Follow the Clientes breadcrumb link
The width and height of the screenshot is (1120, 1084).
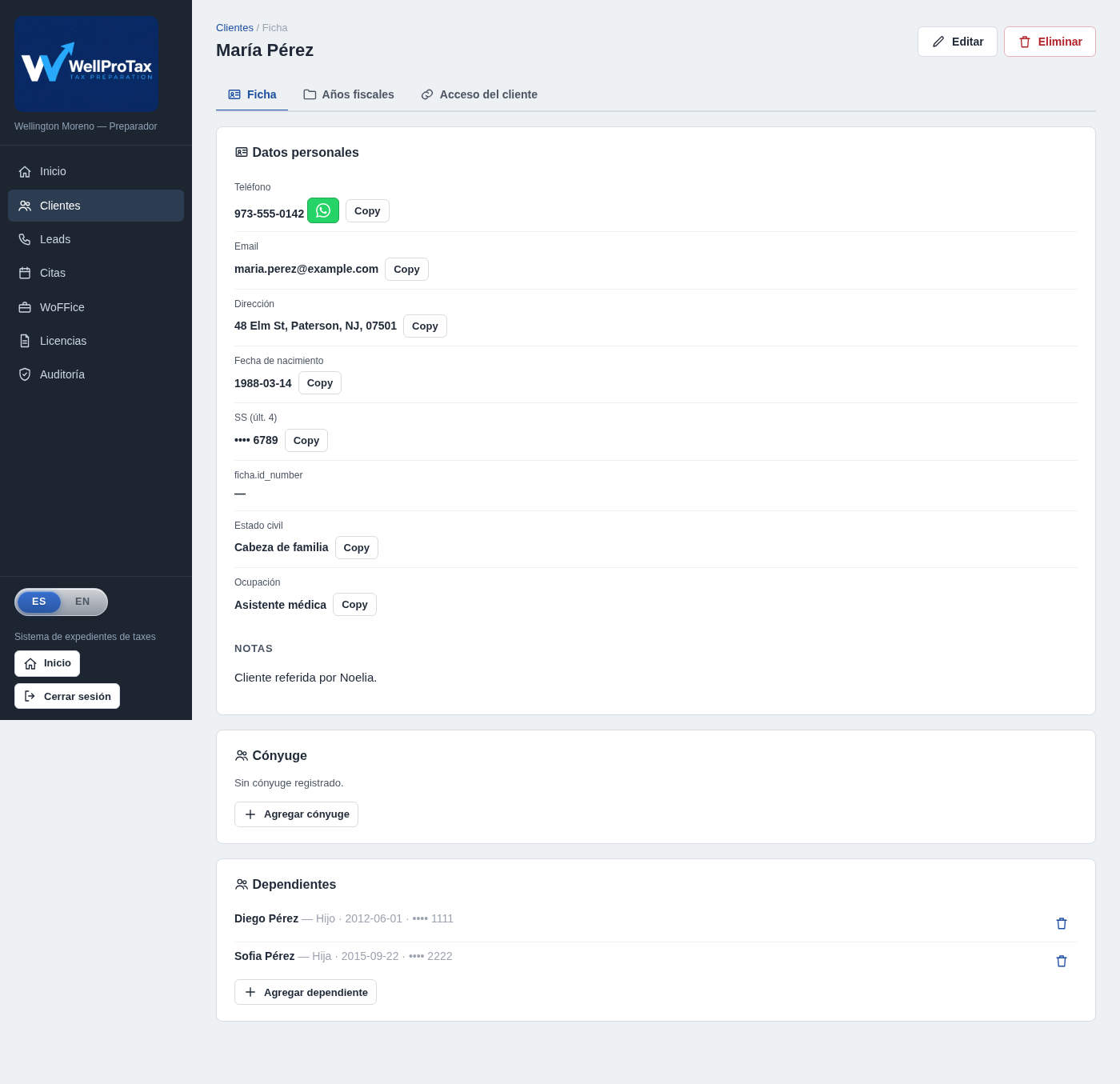click(234, 27)
